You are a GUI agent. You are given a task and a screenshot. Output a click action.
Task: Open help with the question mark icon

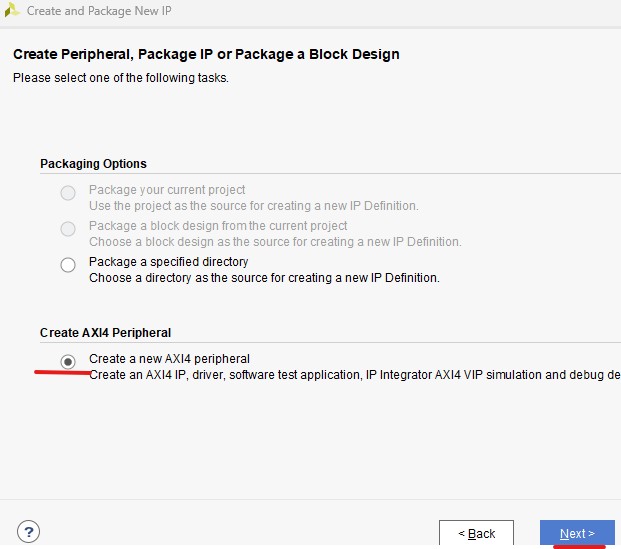point(29,531)
